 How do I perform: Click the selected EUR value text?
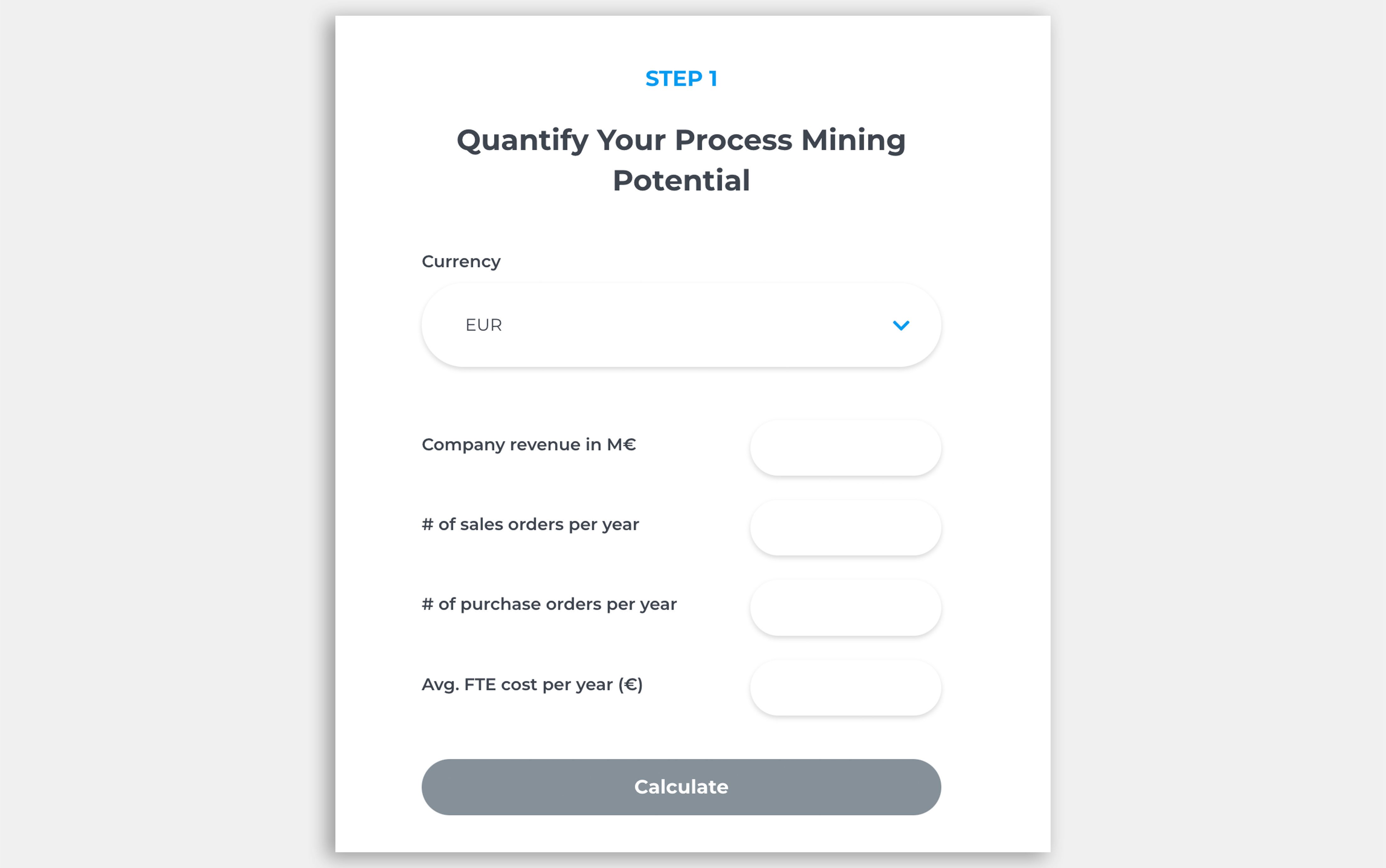(483, 325)
